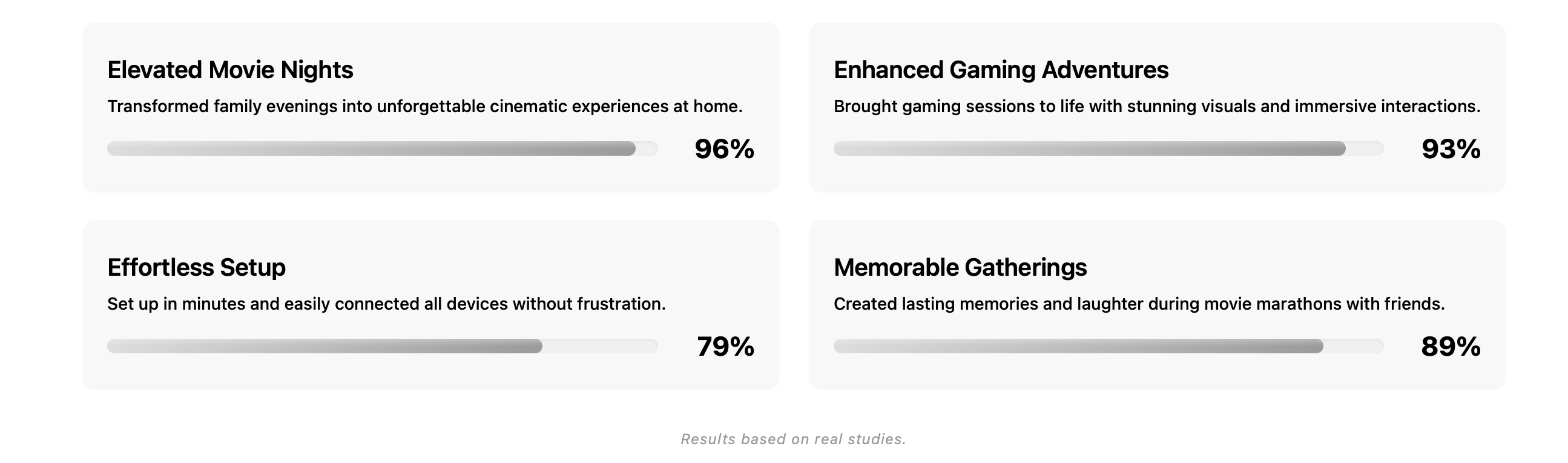Click the text about stunning visuals and interactions

[x=1156, y=107]
